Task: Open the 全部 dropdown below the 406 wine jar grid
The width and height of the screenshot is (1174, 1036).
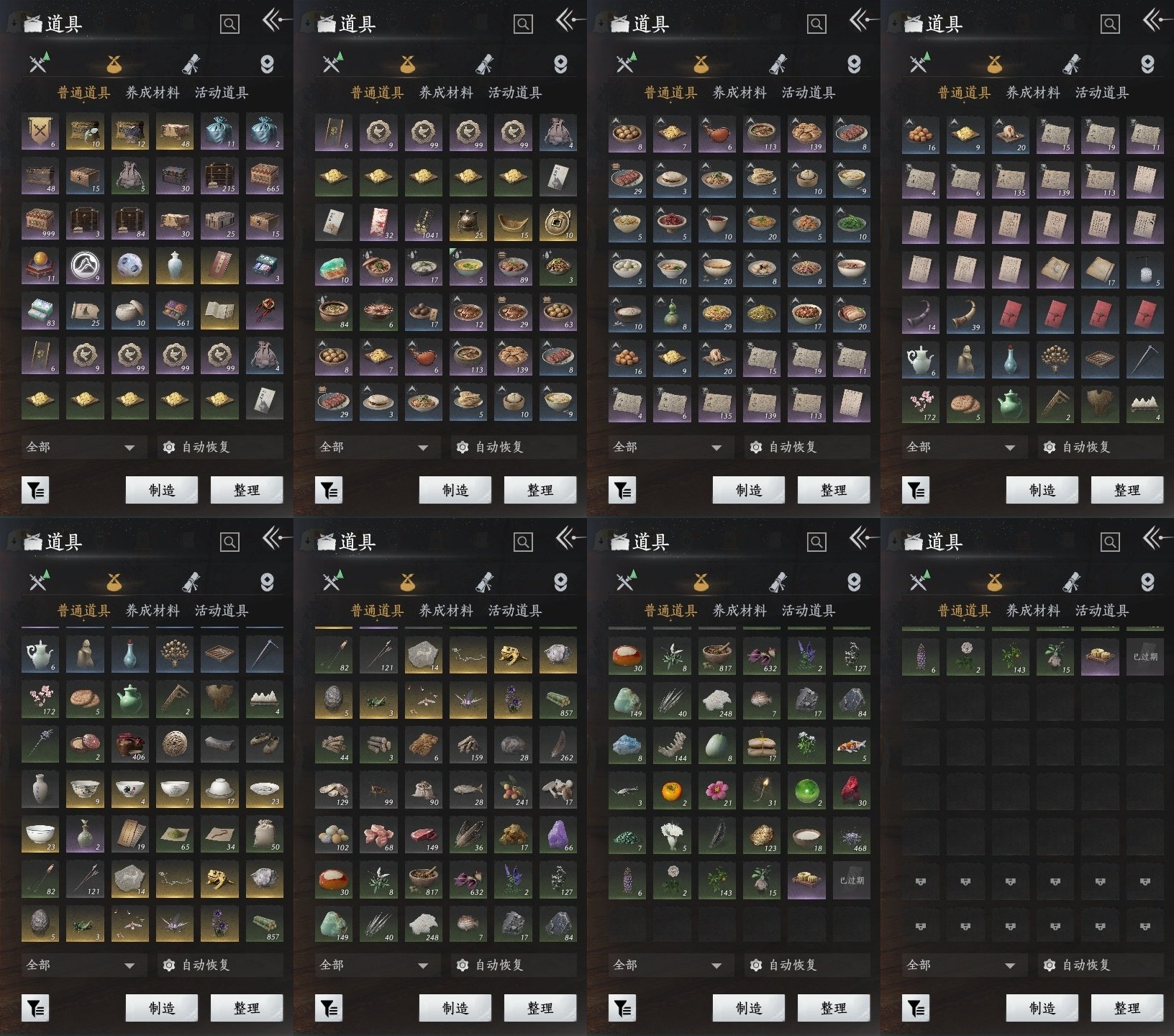Action: (x=81, y=965)
